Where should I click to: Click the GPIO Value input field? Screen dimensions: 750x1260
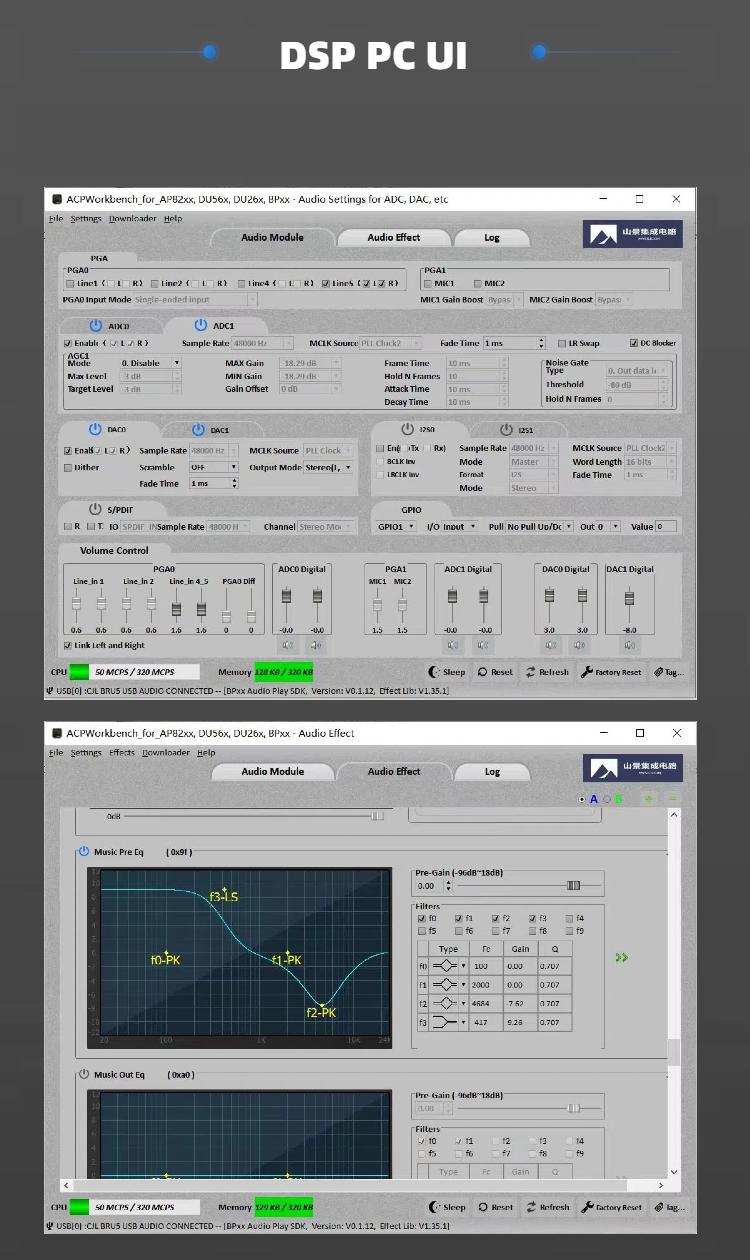[x=666, y=527]
